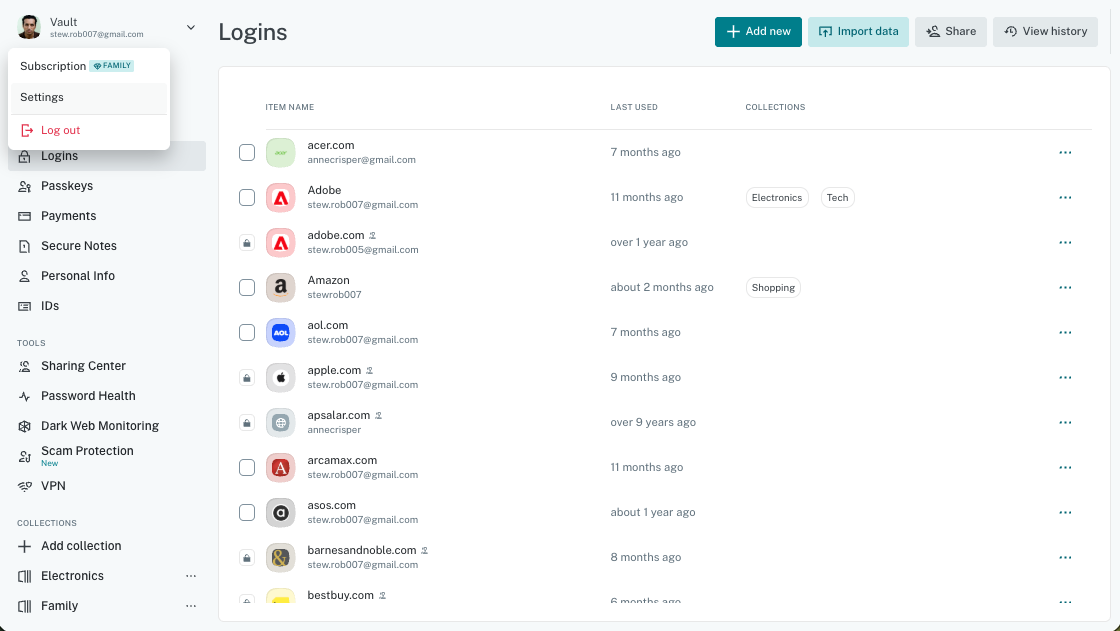Viewport: 1120px width, 631px height.
Task: Check the aol.com row checkbox
Action: [247, 333]
